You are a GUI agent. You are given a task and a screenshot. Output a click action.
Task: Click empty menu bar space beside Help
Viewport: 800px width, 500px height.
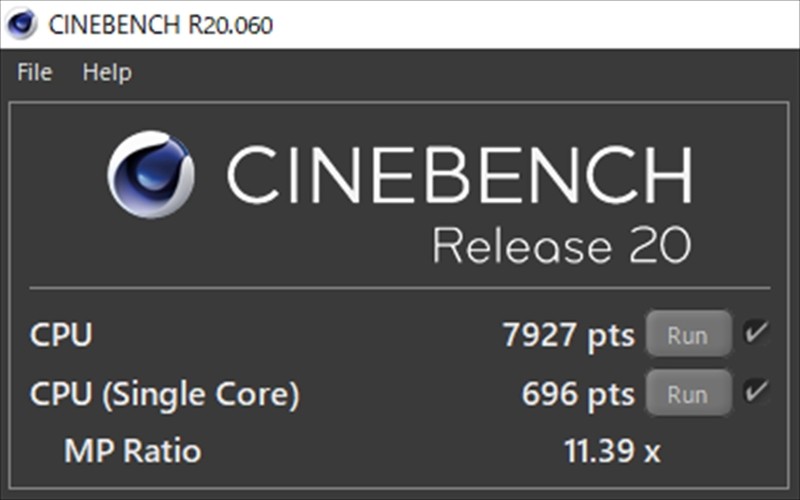(459, 72)
